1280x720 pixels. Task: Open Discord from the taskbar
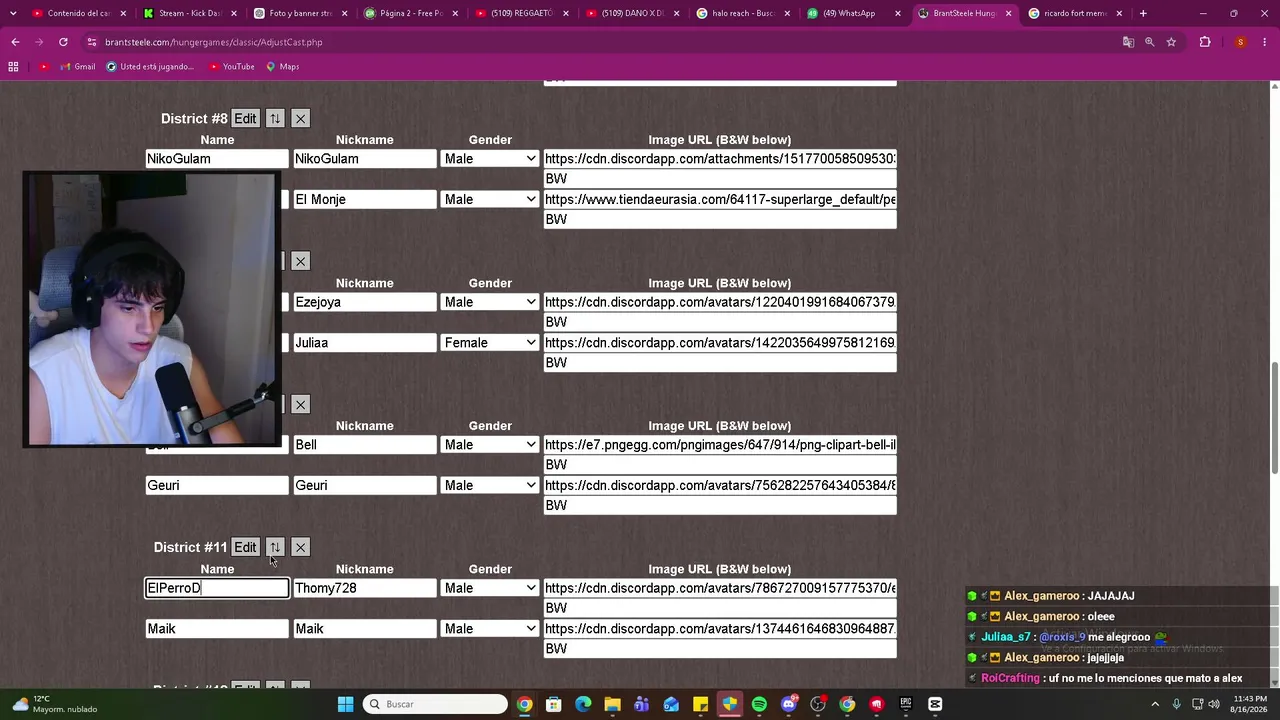pyautogui.click(x=788, y=704)
